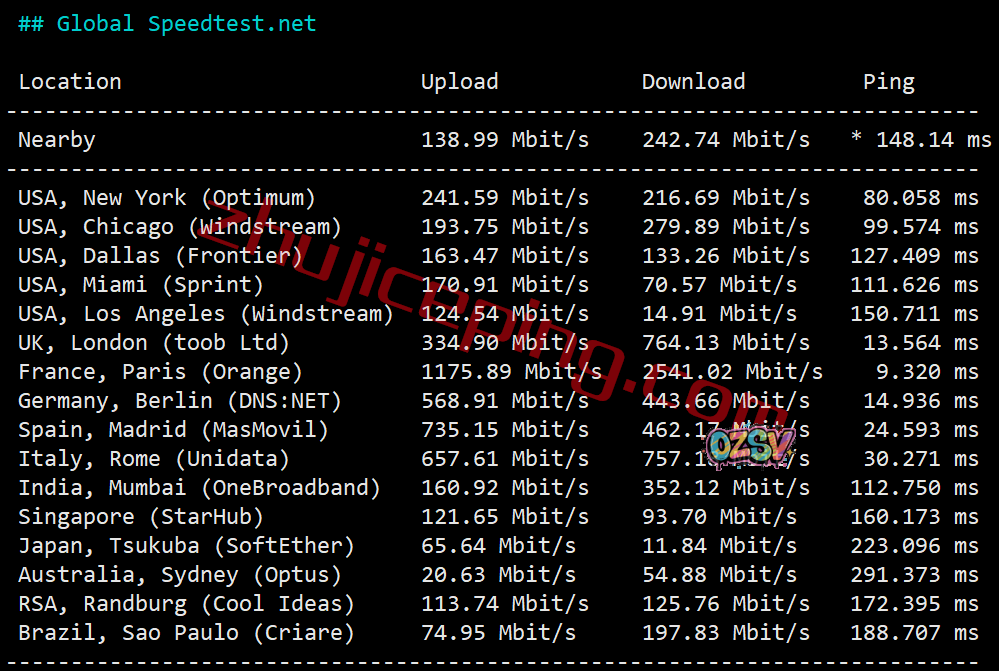Click the Location column header
The height and width of the screenshot is (671, 999).
tap(70, 82)
